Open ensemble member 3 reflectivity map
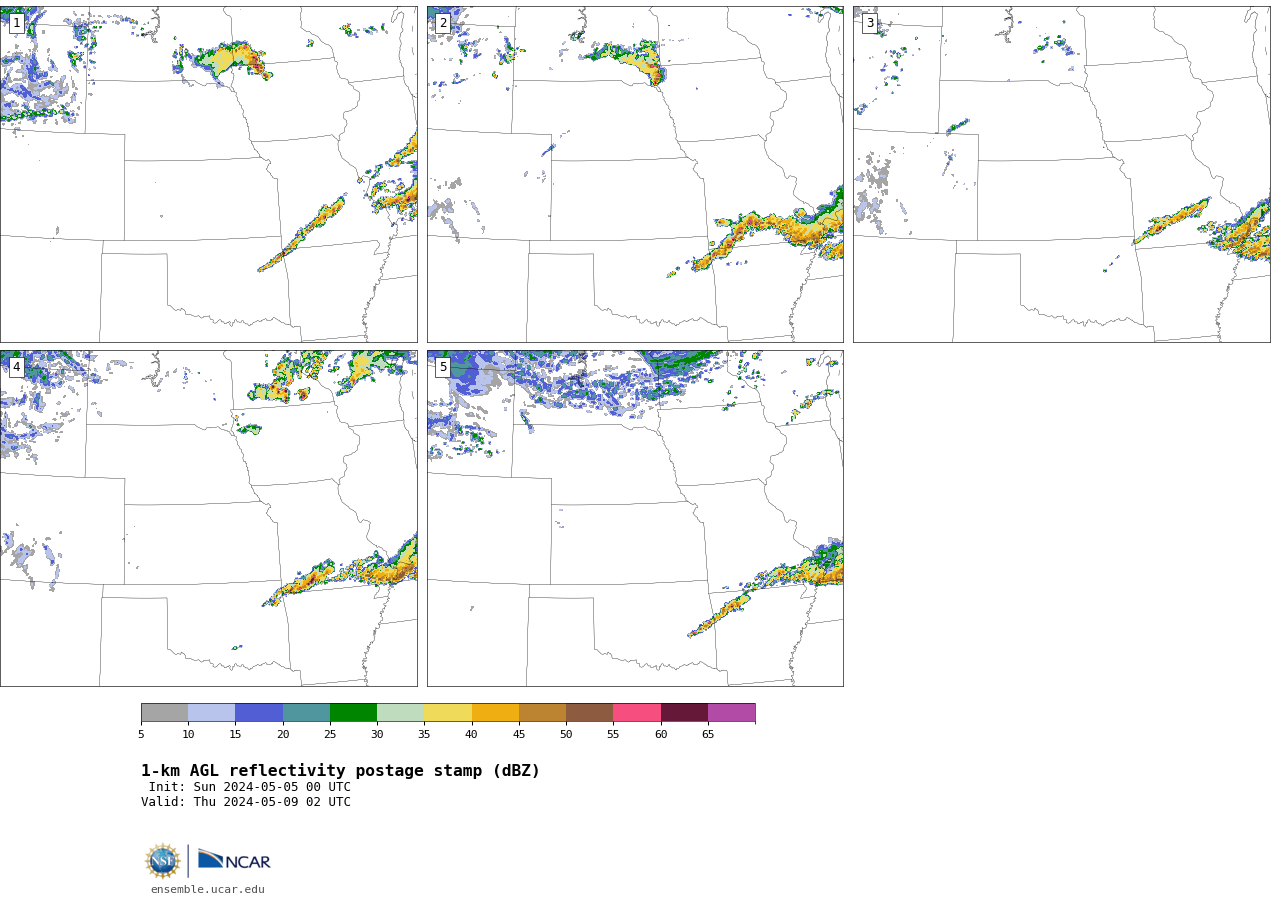Viewport: 1280px width, 901px height. click(1061, 174)
